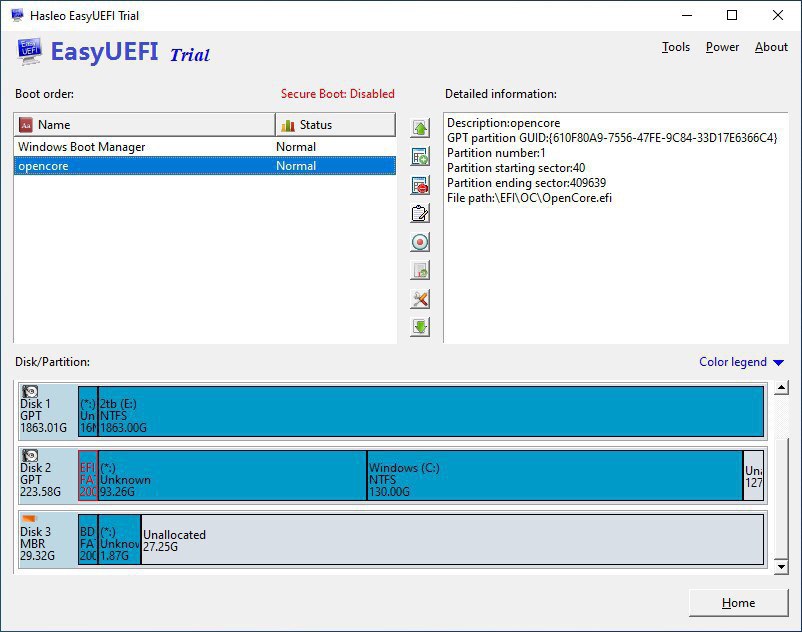Click the one-time boot record icon
802x632 pixels.
pos(420,242)
